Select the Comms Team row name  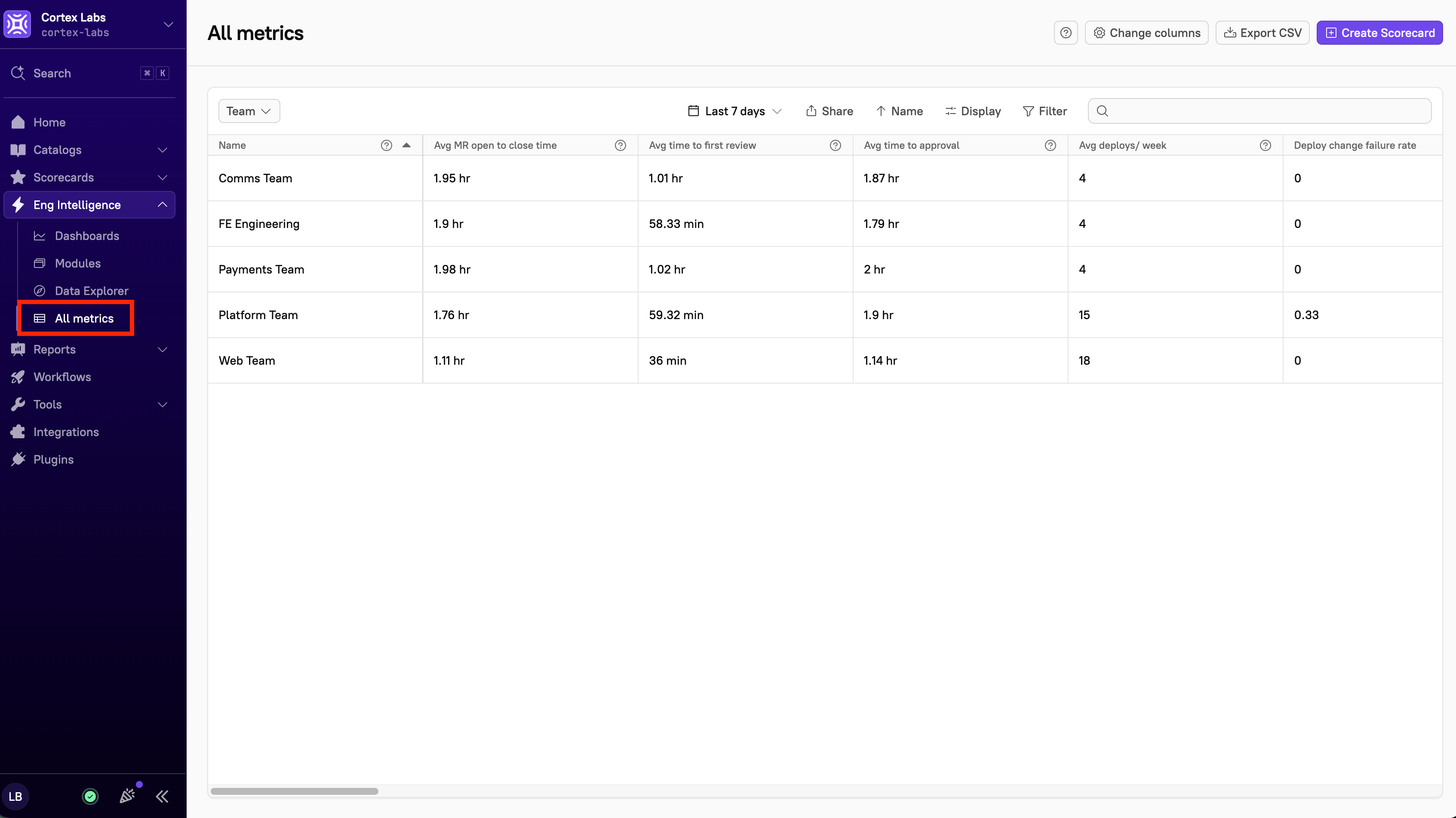pos(255,178)
